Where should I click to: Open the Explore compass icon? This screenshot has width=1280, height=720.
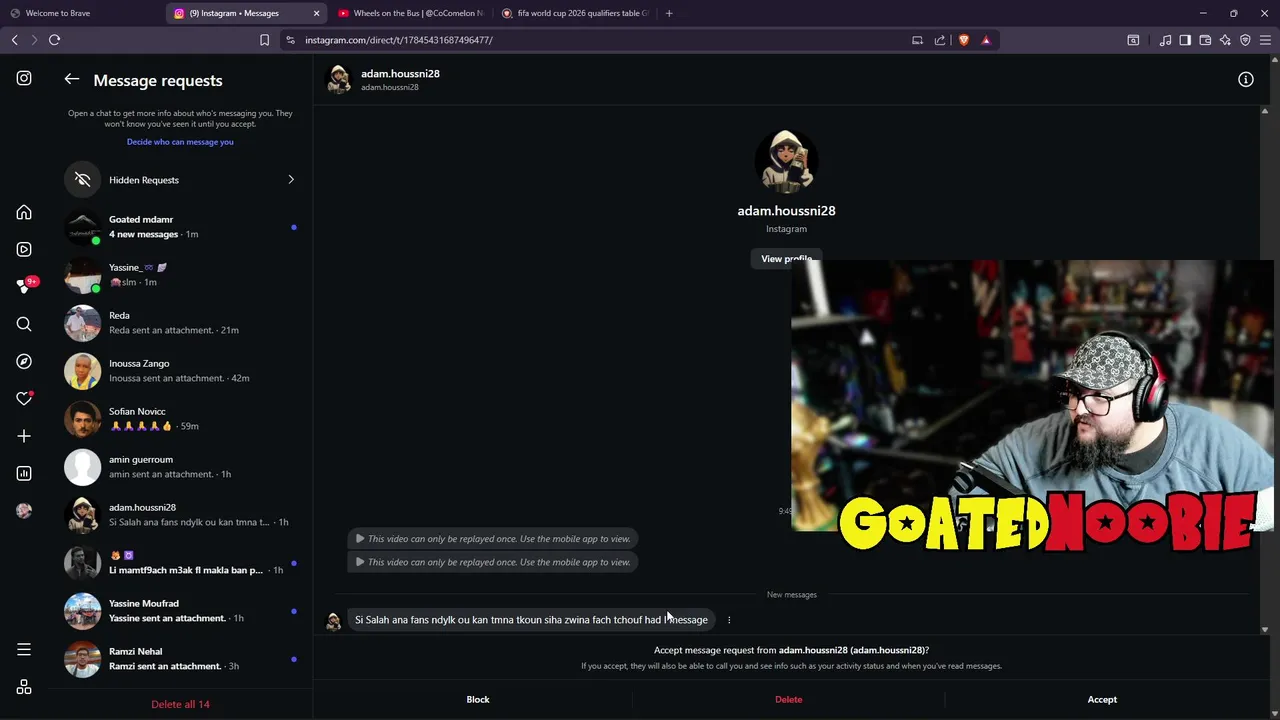click(24, 361)
